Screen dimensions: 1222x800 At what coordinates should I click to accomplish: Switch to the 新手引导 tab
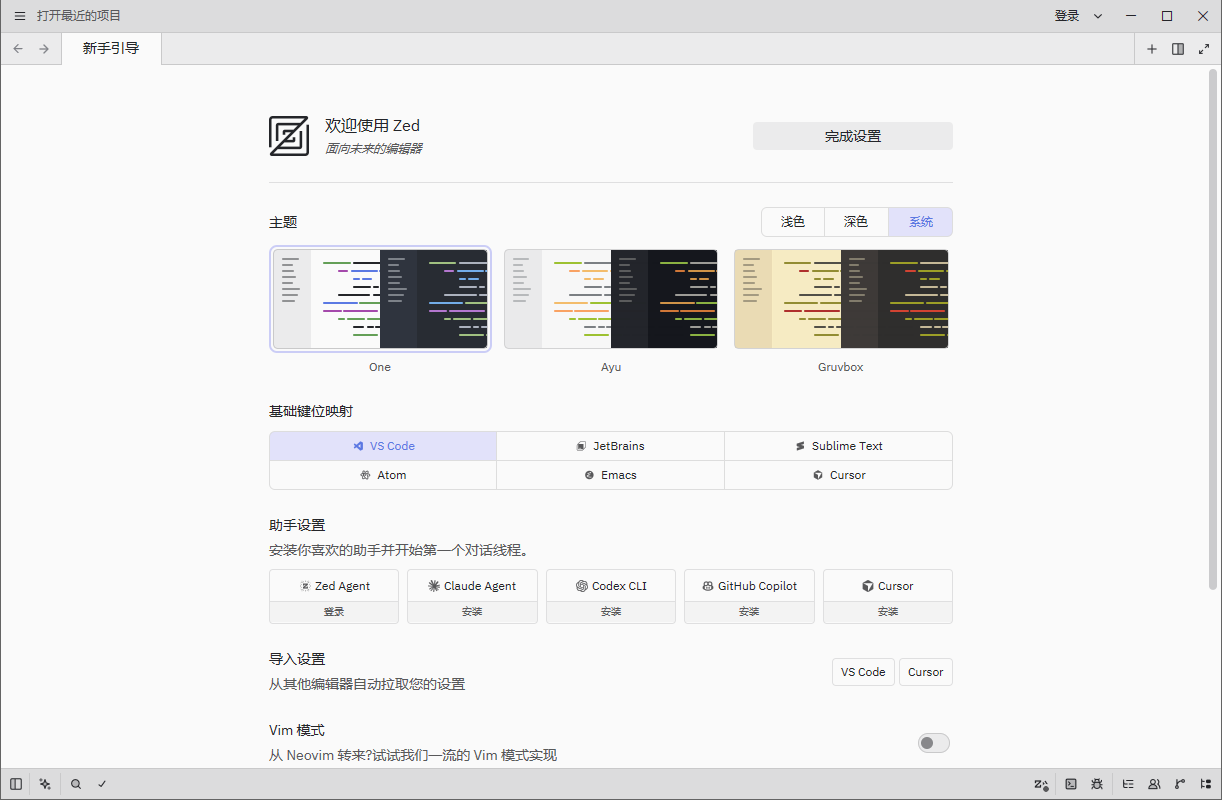(x=111, y=49)
